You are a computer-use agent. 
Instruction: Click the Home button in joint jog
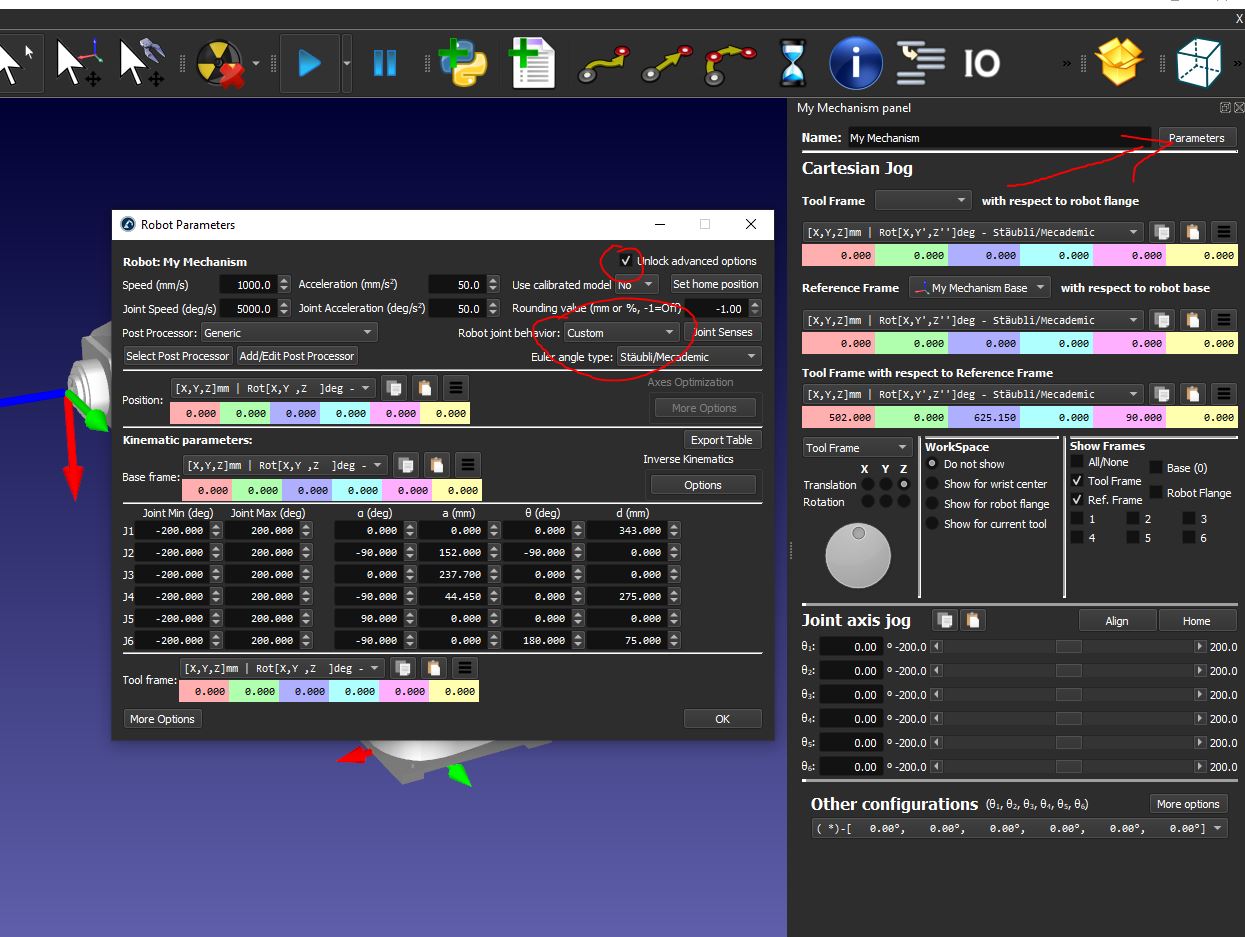(x=1196, y=621)
